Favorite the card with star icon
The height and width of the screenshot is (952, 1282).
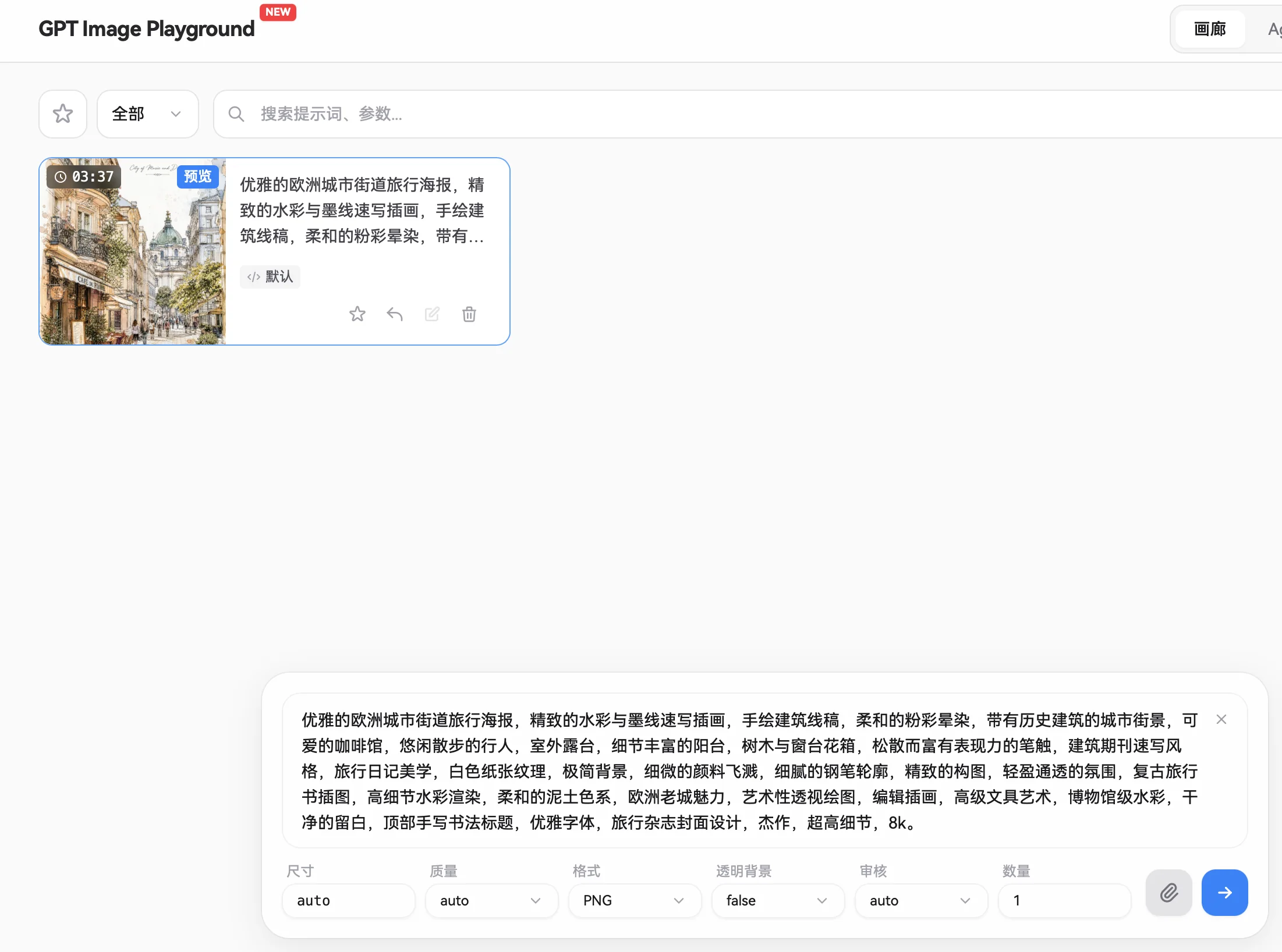tap(357, 314)
